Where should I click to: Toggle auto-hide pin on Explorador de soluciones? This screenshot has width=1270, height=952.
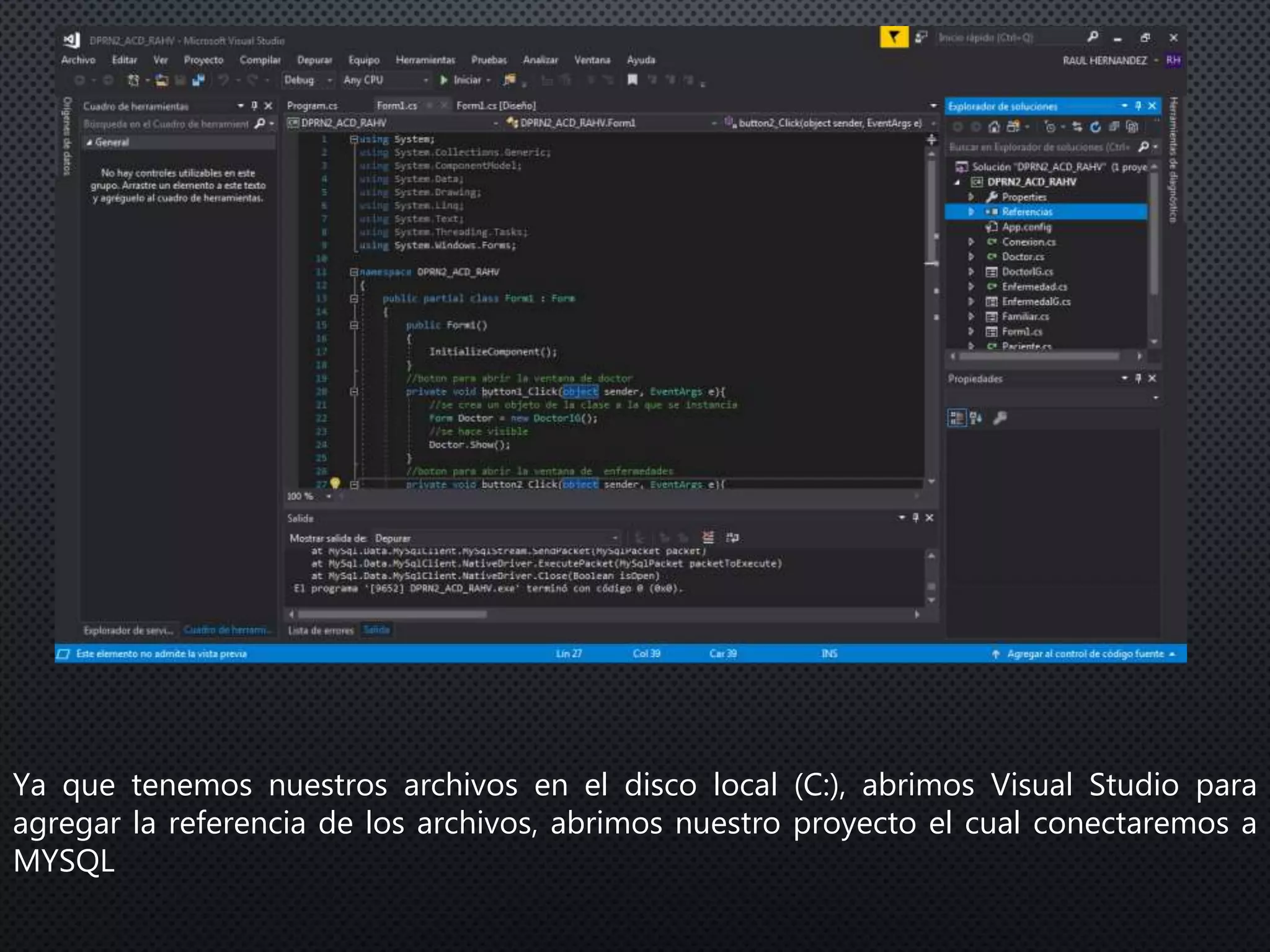coord(1139,106)
